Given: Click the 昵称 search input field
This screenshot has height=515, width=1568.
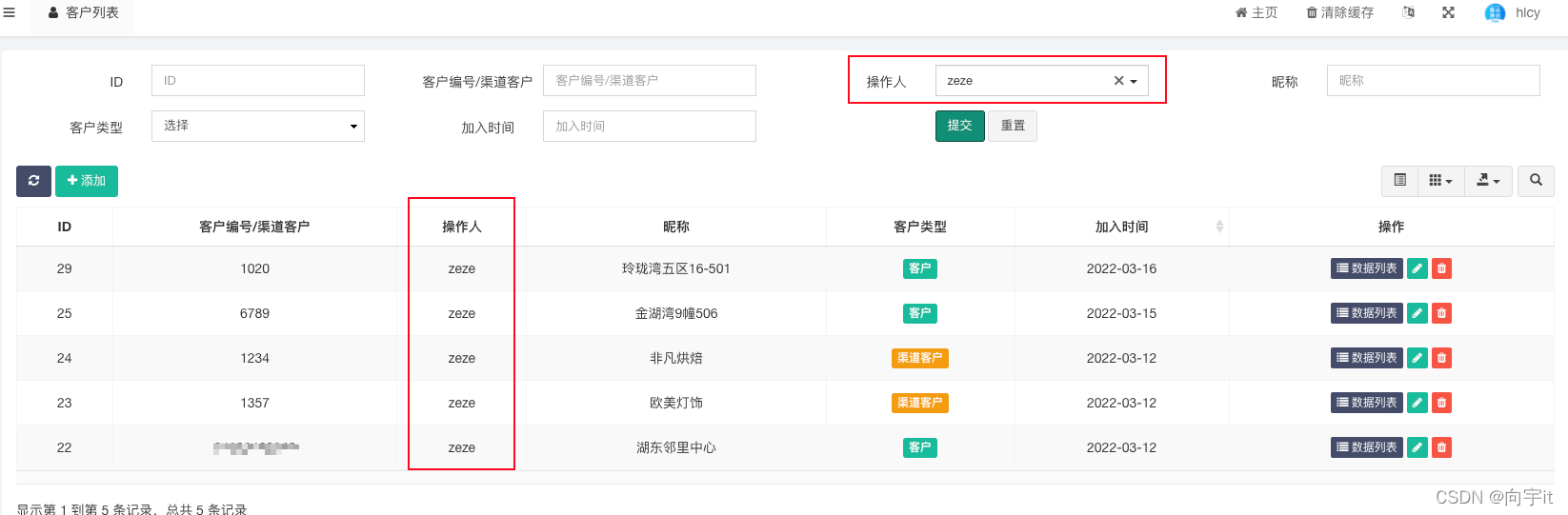Looking at the screenshot, I should (1433, 80).
